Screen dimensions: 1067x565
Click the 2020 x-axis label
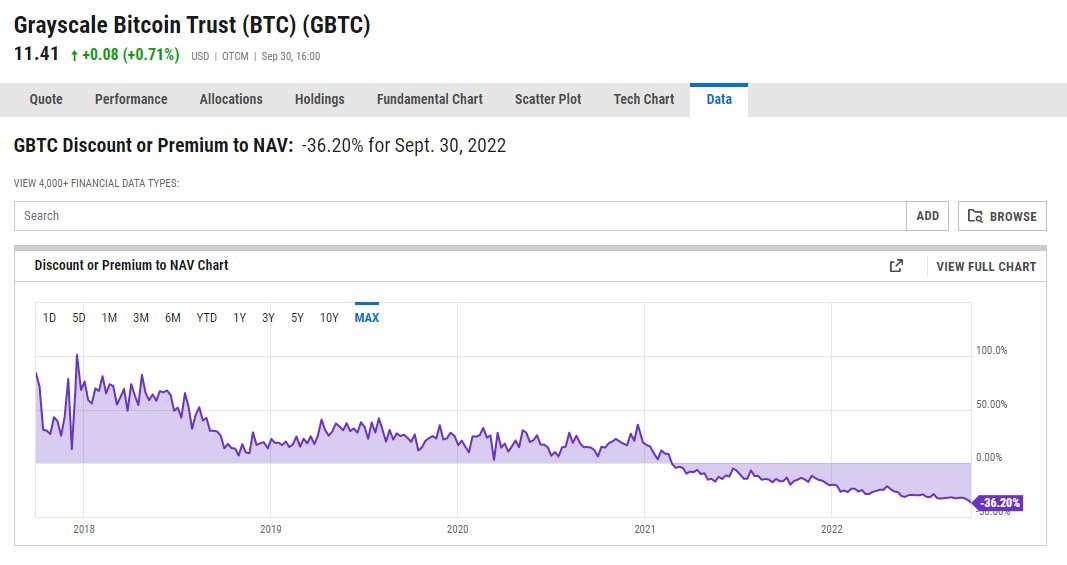tap(457, 529)
